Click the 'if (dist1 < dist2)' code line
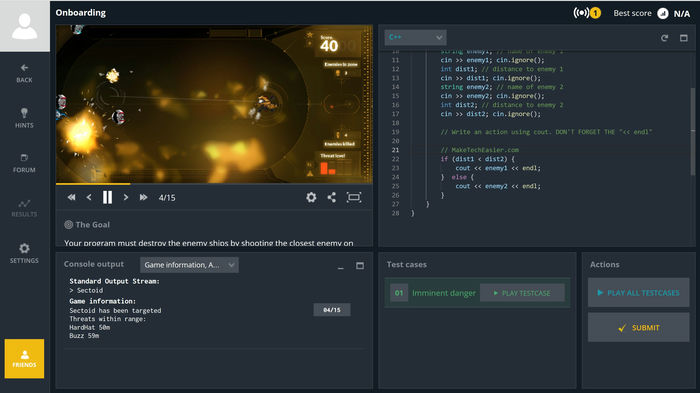 [478, 159]
